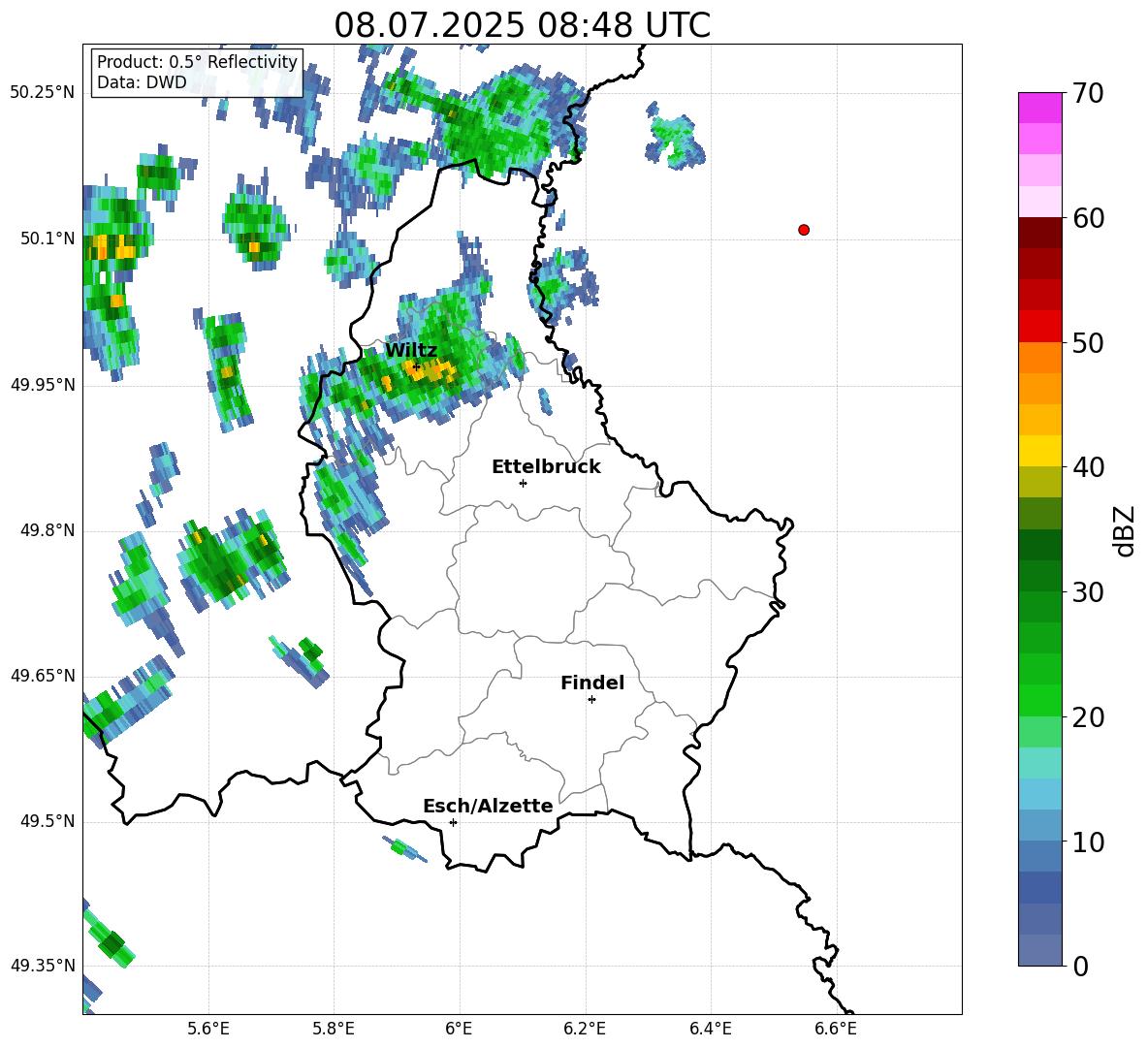The width and height of the screenshot is (1148, 1048).
Task: Click the slate-blue swatch at colorbar bottom
Action: point(1039,950)
